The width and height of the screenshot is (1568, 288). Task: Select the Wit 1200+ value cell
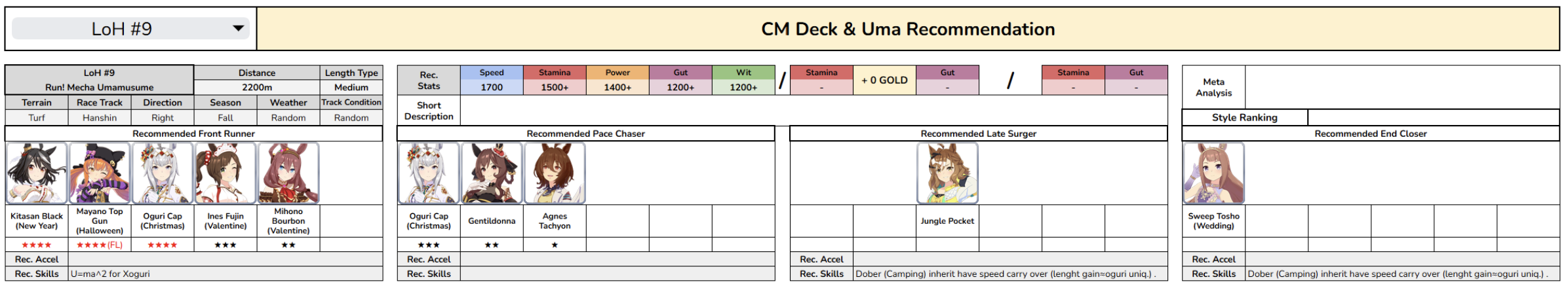coord(743,87)
